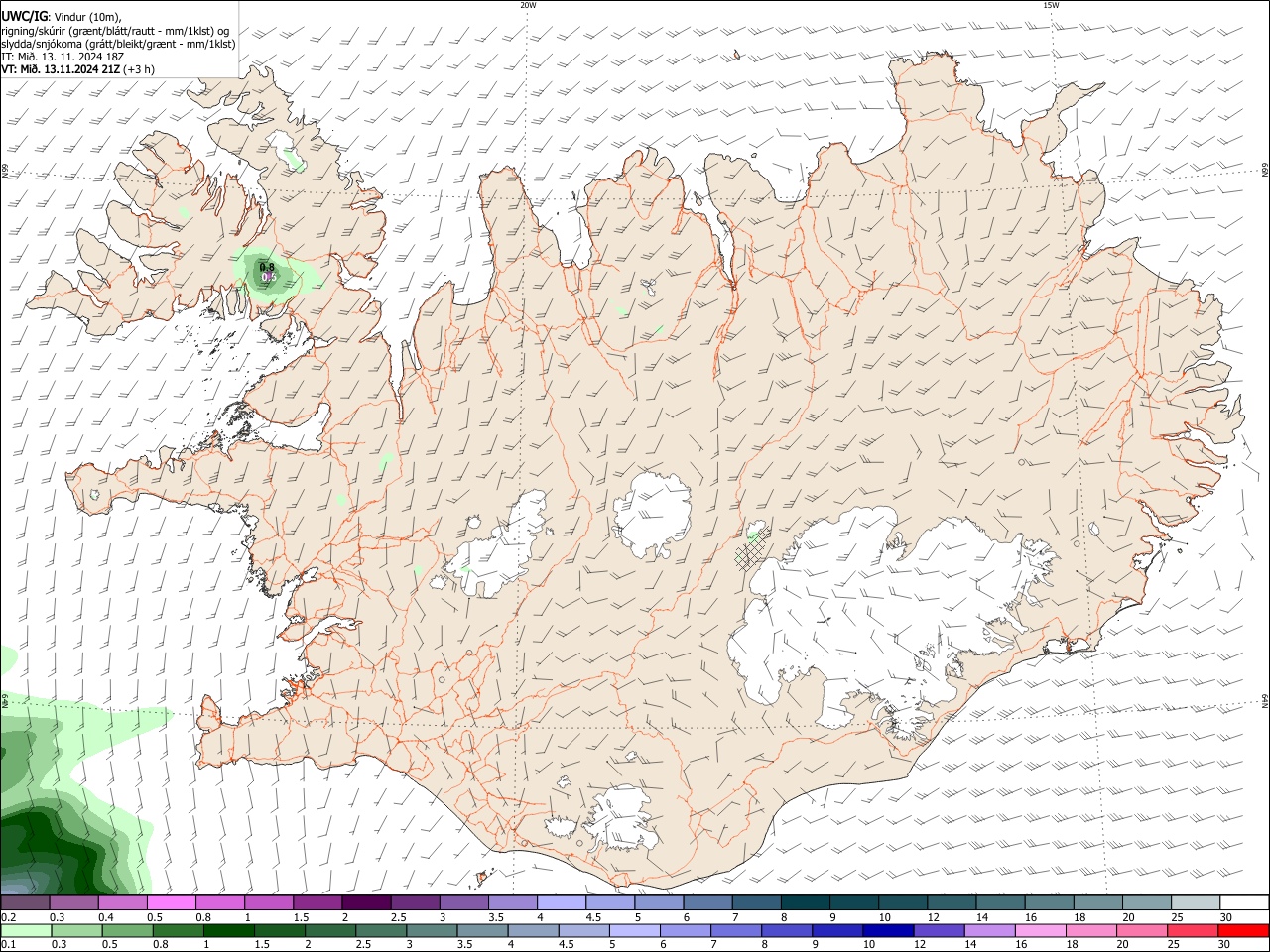
Task: Click the bright red 30 swatch in lower legend
Action: pyautogui.click(x=1243, y=931)
